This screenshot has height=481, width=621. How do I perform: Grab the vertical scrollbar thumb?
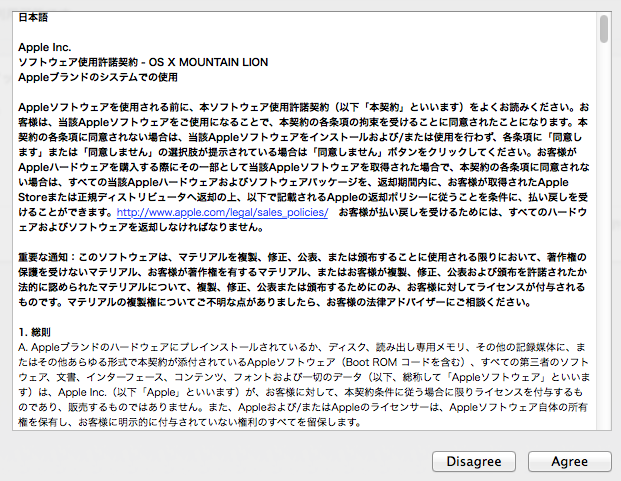click(604, 29)
